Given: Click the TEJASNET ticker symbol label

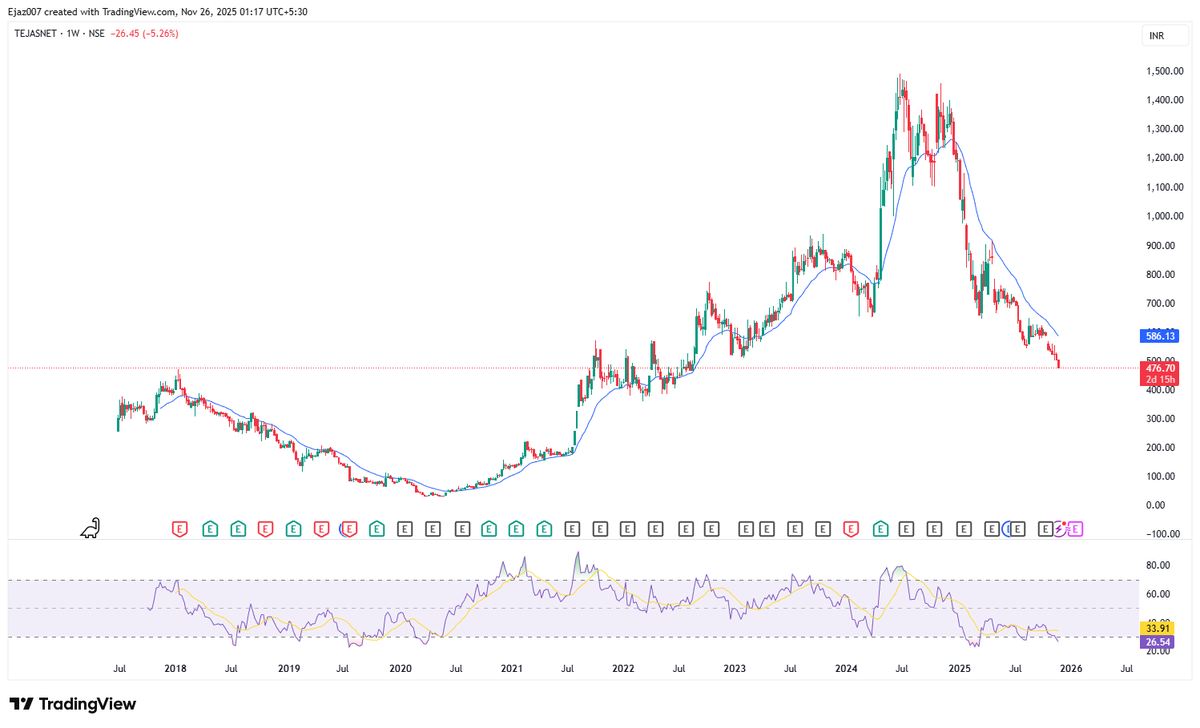Looking at the screenshot, I should (x=36, y=35).
